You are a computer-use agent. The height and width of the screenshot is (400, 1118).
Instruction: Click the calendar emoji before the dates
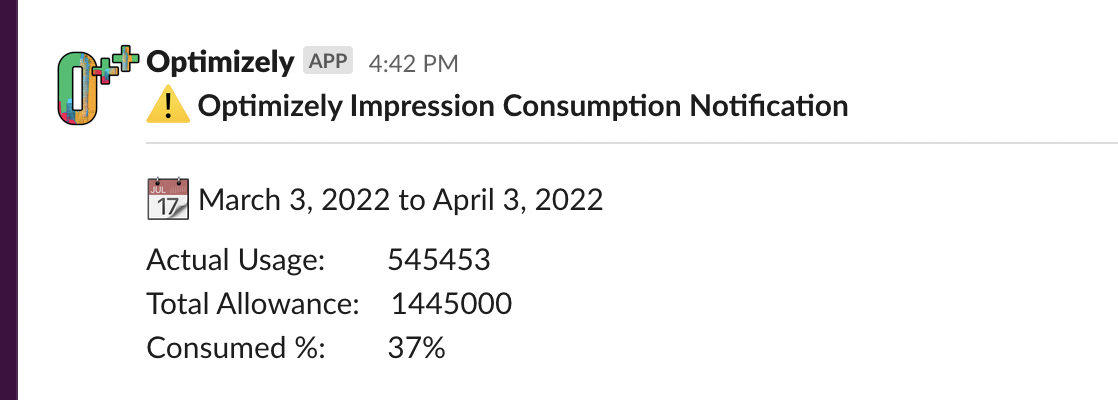click(x=168, y=198)
